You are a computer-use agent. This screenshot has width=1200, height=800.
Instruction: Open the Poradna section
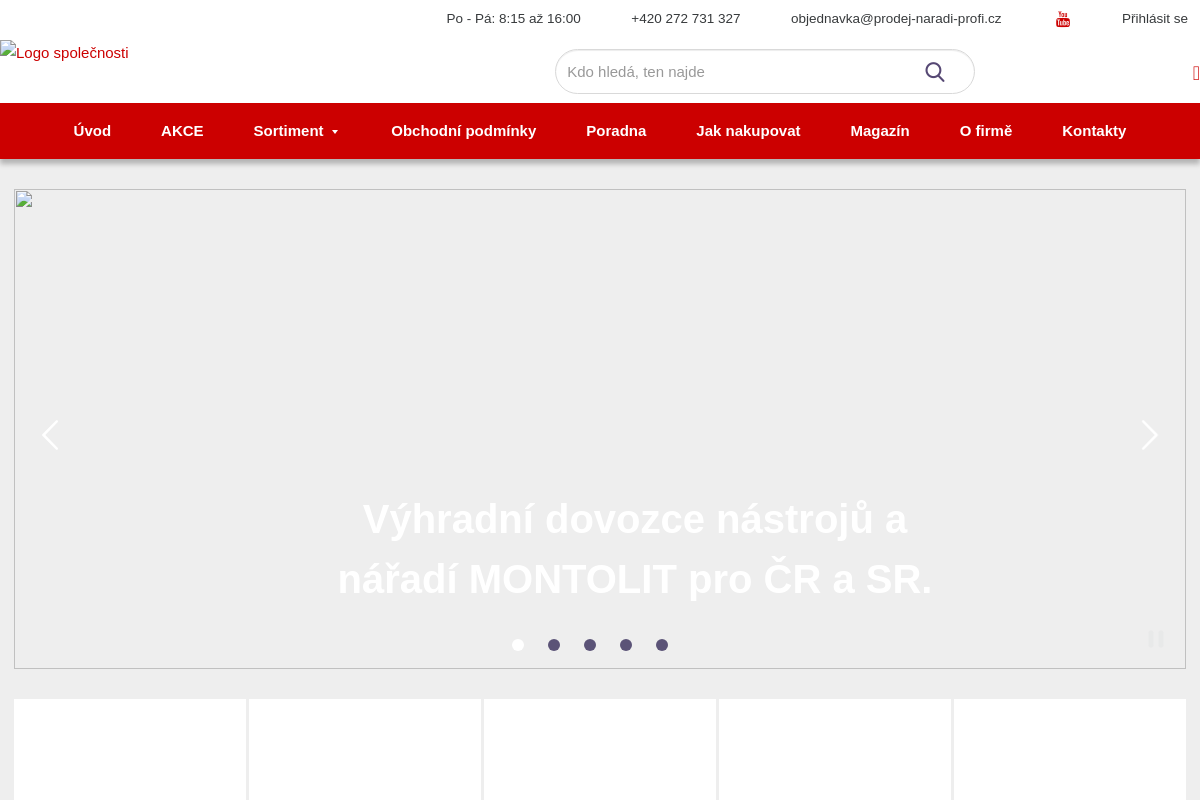coord(616,131)
